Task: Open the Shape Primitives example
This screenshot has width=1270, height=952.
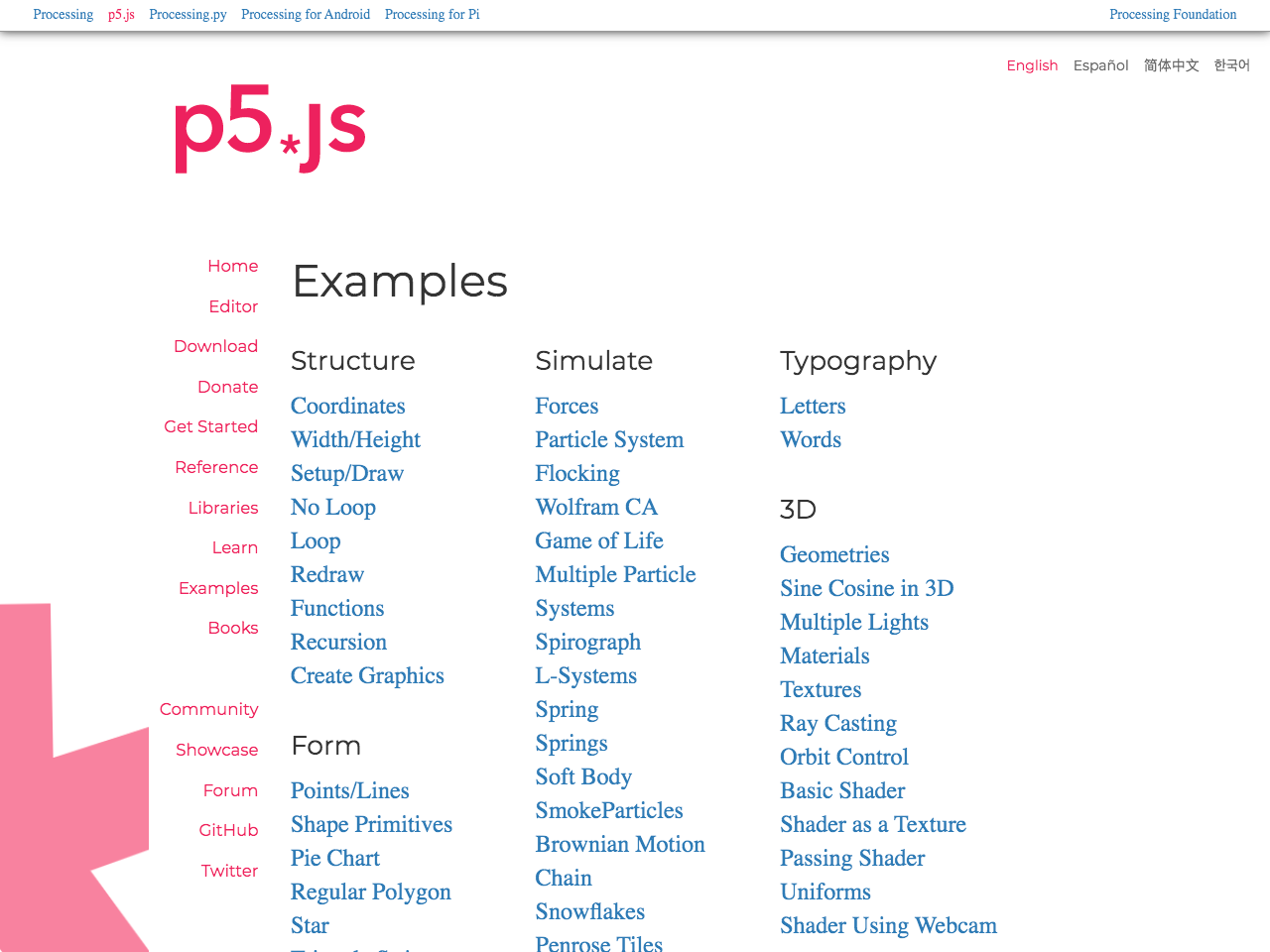Action: click(x=371, y=824)
